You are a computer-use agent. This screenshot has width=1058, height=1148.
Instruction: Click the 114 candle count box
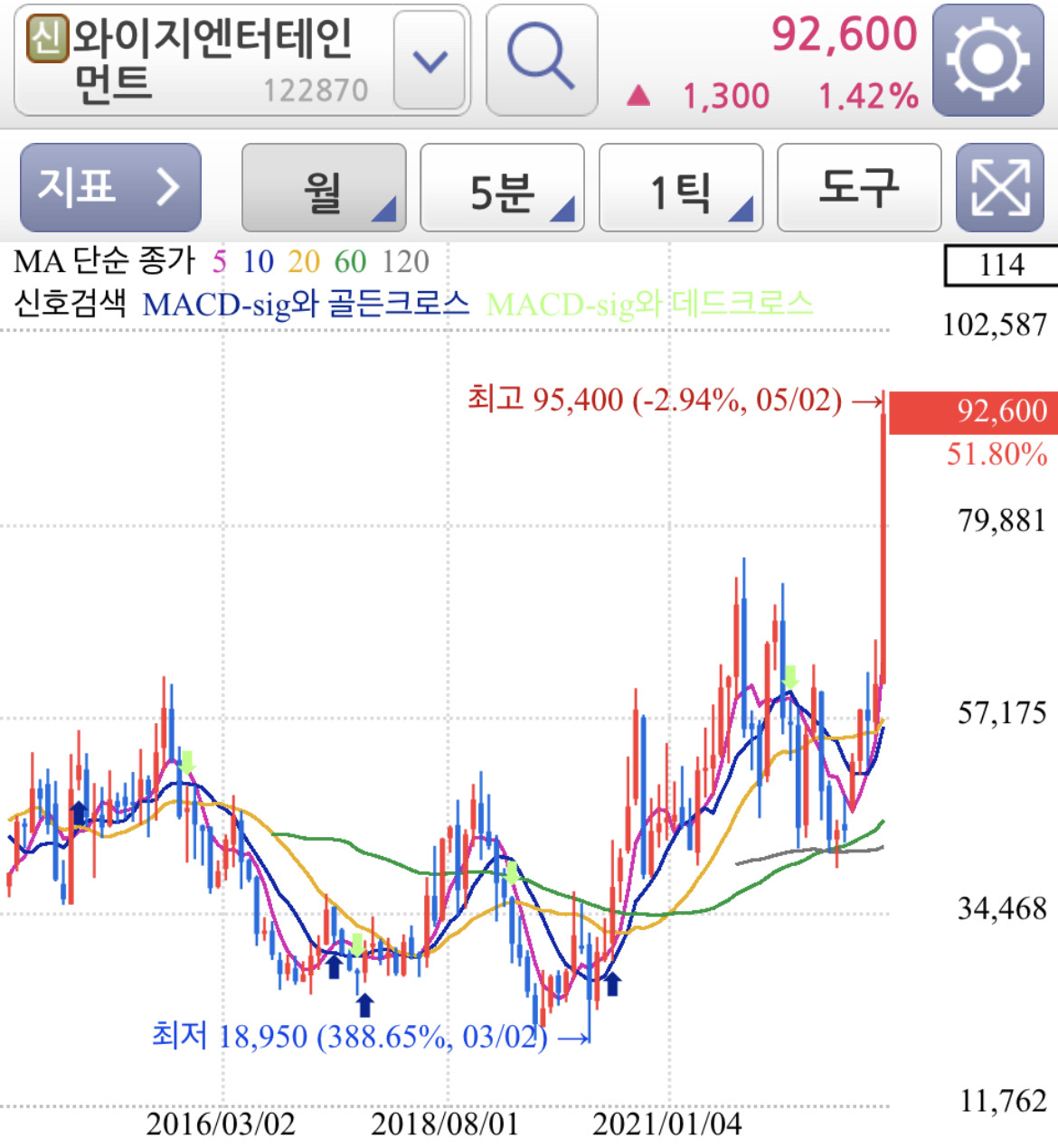point(1001,265)
